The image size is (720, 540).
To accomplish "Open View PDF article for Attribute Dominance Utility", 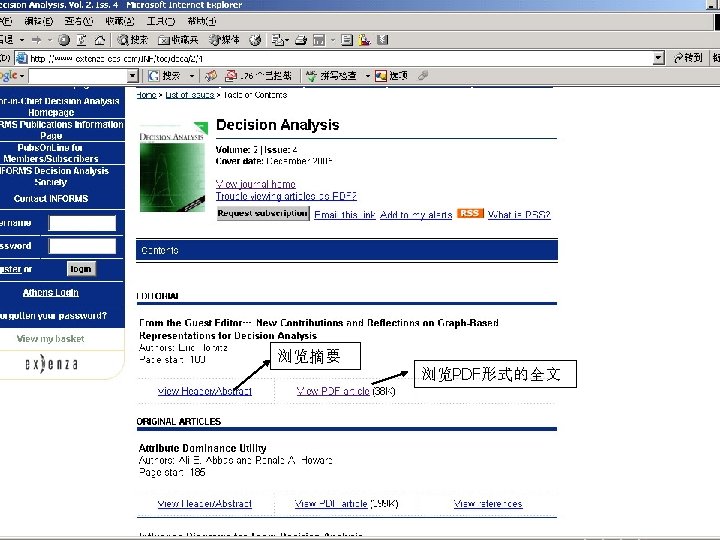I will pos(331,504).
